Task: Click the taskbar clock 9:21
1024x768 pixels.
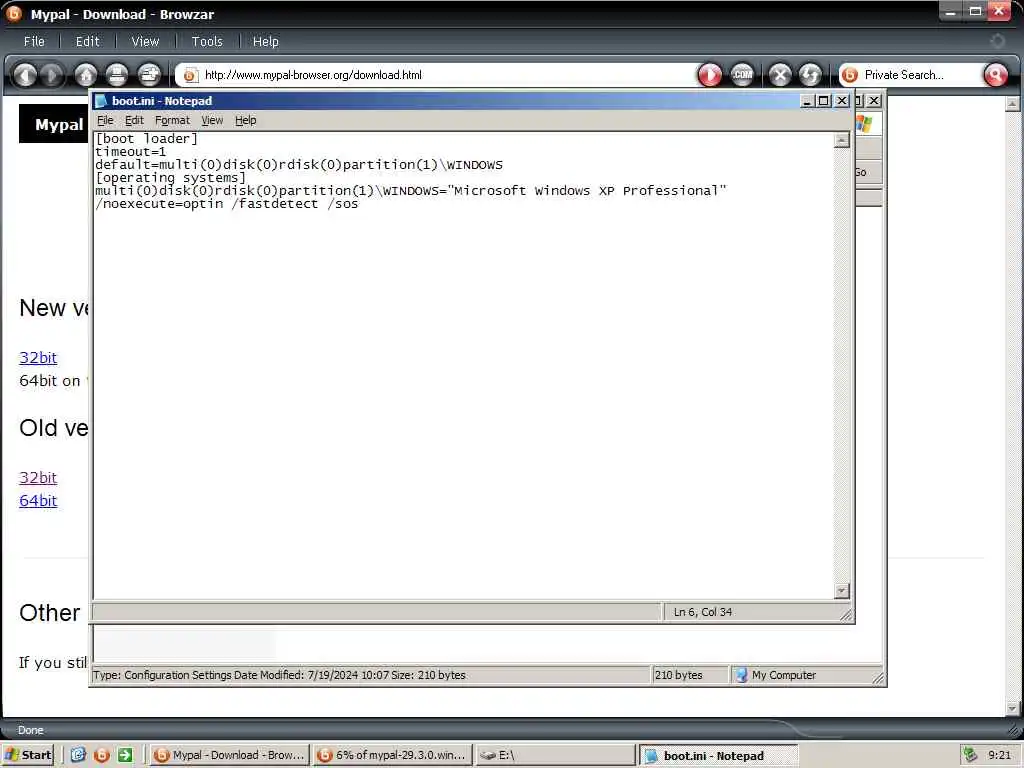Action: (x=999, y=755)
